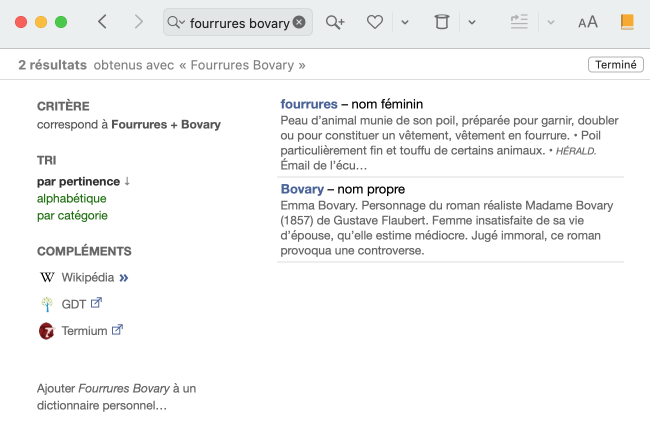Click the Termium logo icon
Viewport: 650px width, 422px height.
click(x=46, y=331)
